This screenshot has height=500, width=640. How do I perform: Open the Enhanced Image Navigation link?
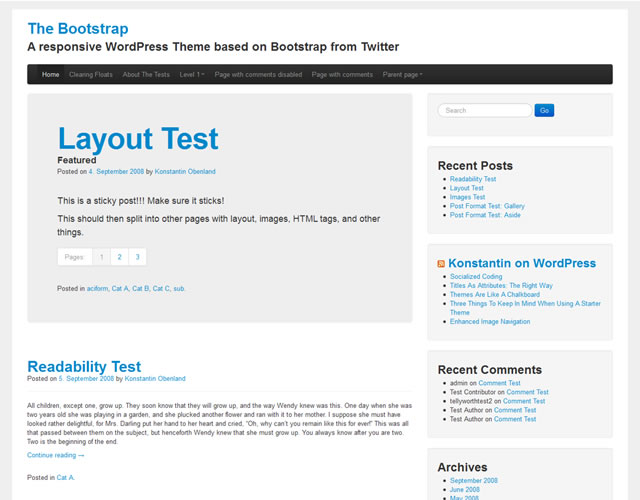(490, 321)
